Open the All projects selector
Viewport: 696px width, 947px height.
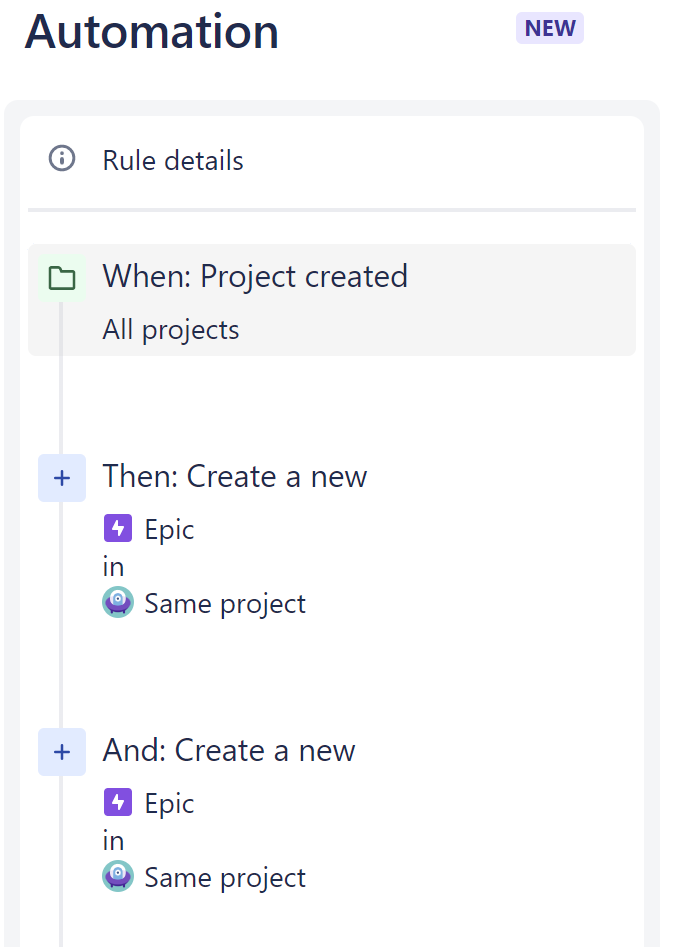pyautogui.click(x=170, y=329)
